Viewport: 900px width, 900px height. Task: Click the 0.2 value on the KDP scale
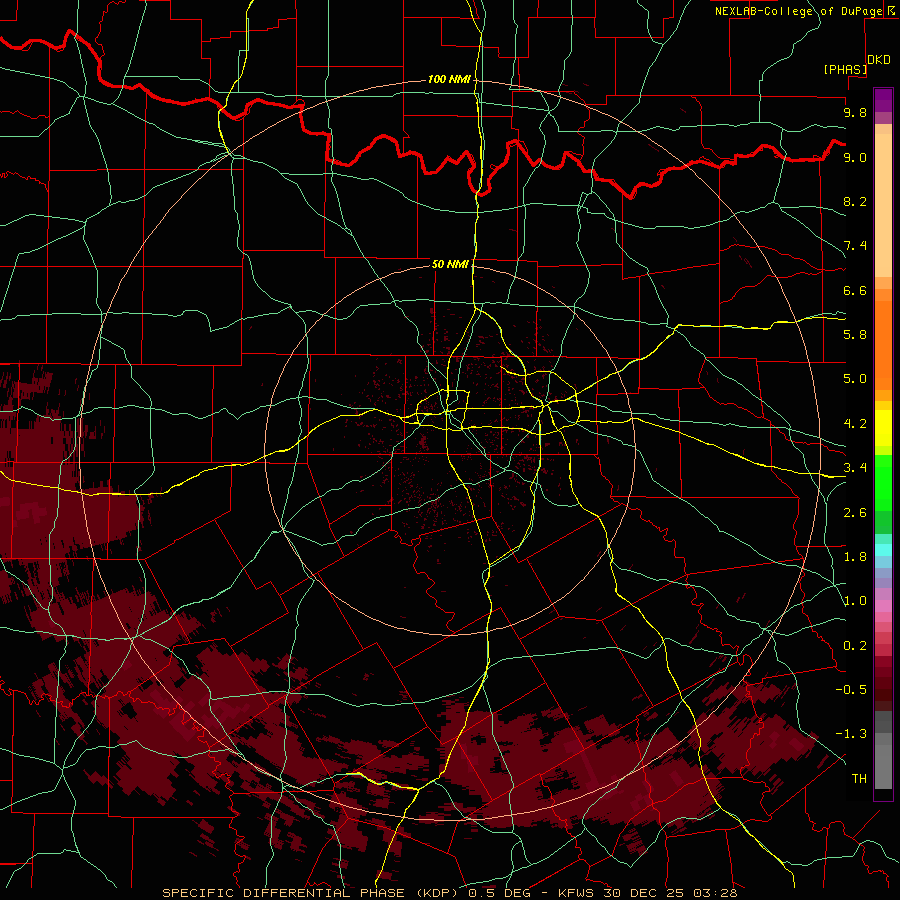(x=855, y=646)
